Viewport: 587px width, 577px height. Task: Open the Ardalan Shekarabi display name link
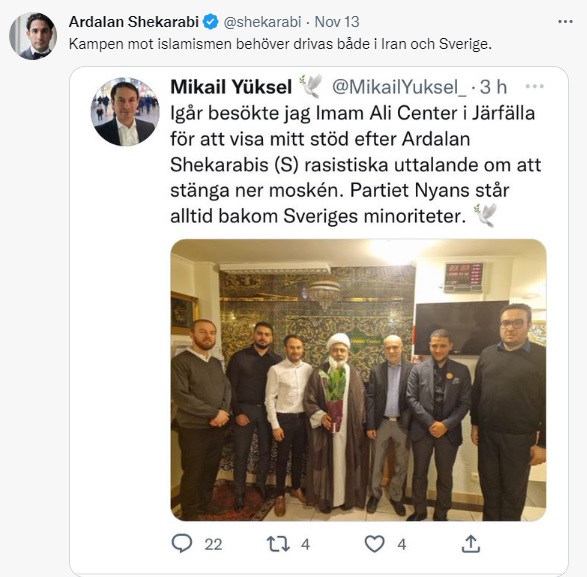(134, 22)
